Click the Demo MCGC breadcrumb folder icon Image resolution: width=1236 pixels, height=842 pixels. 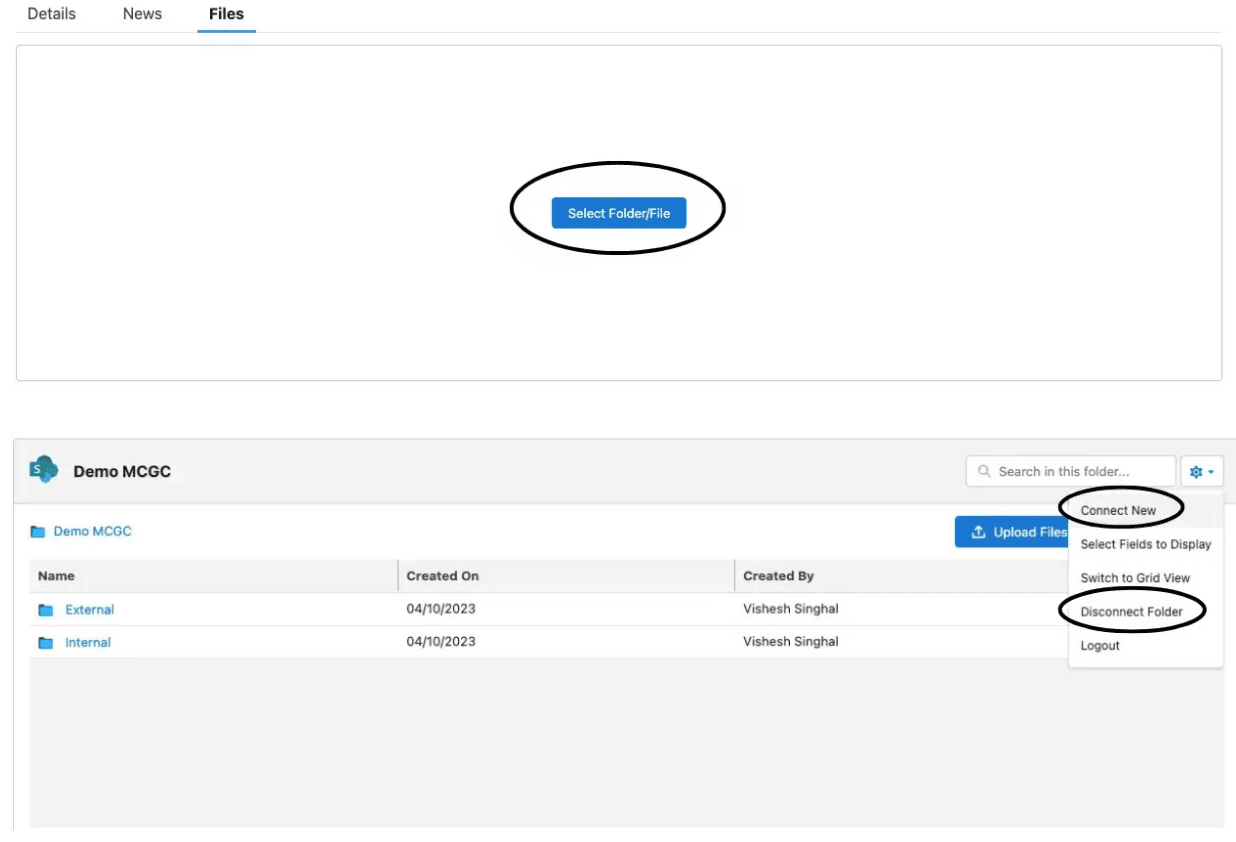point(38,532)
